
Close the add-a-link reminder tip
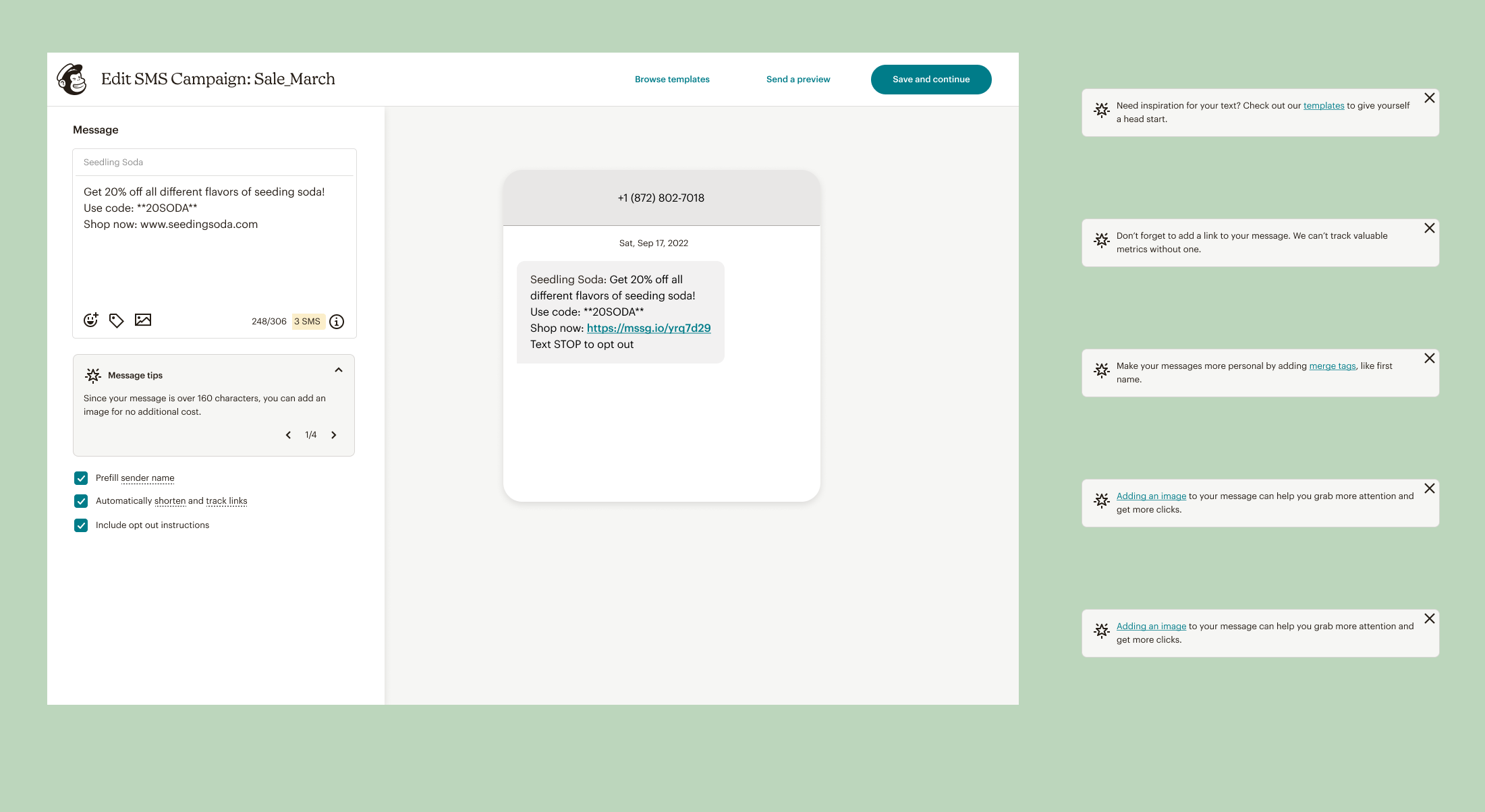1429,229
